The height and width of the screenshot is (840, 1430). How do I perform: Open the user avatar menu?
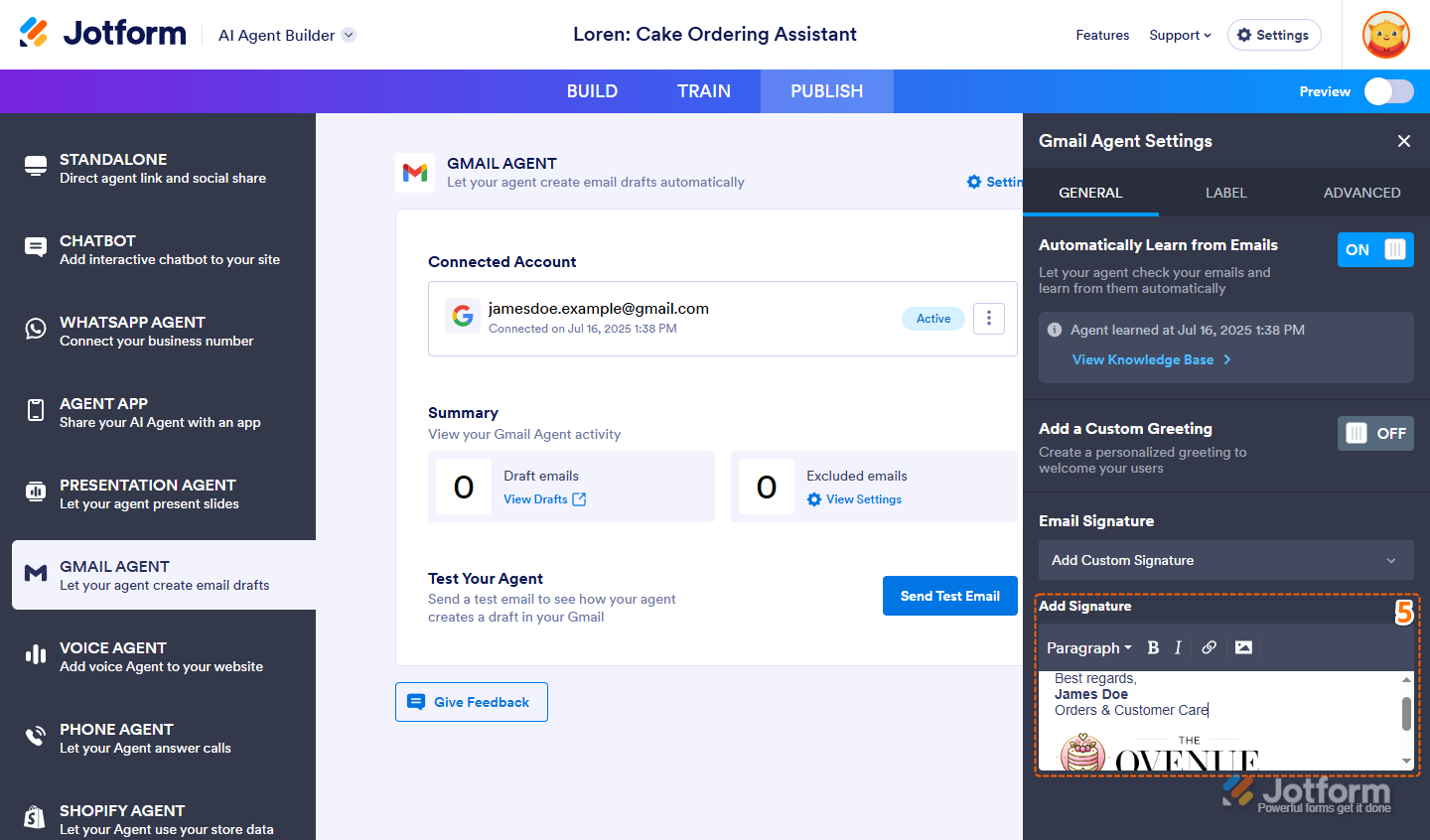point(1386,35)
